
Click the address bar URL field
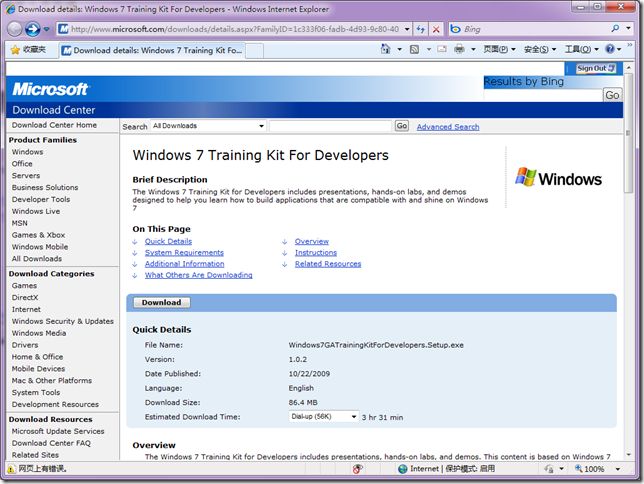click(x=235, y=29)
